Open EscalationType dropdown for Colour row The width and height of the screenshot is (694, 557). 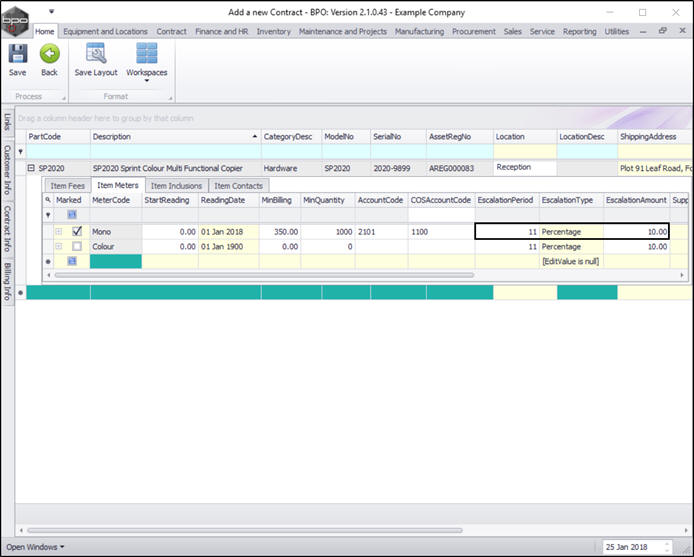571,247
